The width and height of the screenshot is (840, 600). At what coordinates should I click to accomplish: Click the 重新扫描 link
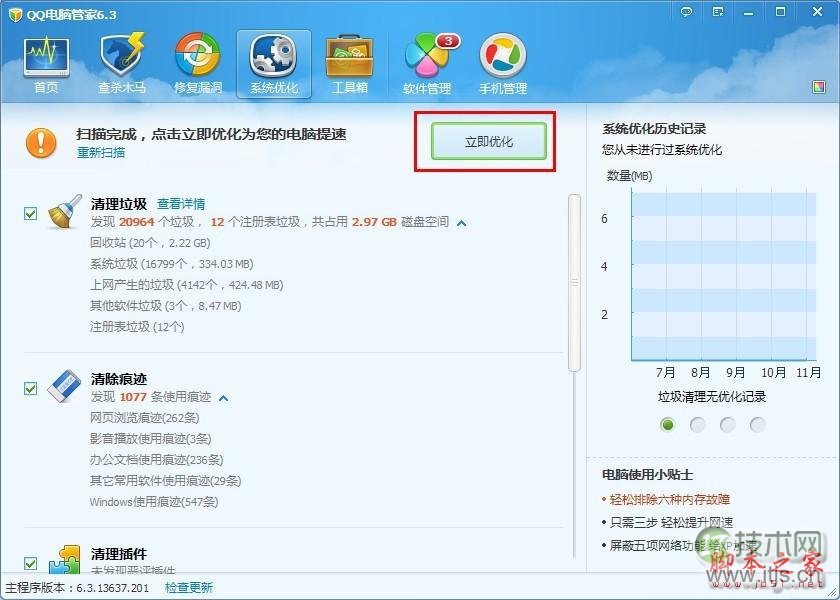pos(101,152)
